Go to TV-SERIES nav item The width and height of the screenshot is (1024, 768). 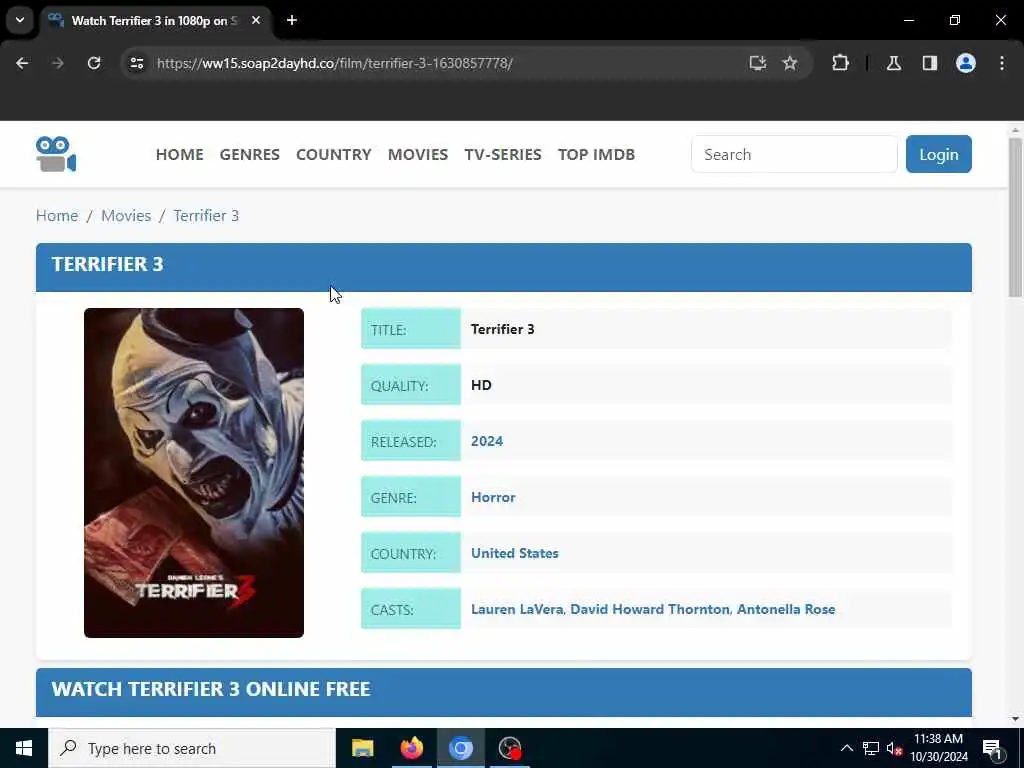[x=503, y=155]
